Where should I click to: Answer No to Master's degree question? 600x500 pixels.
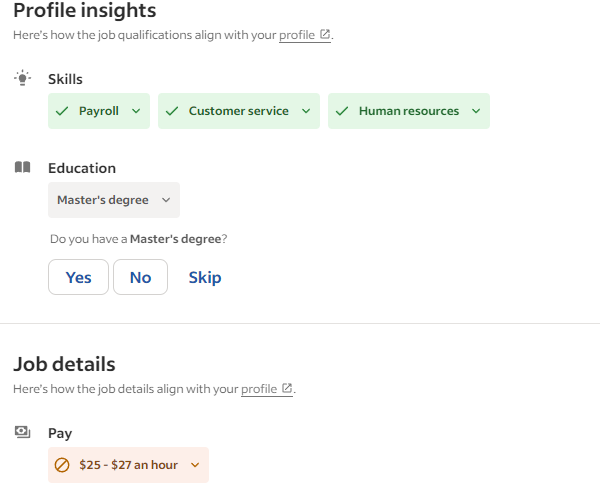[140, 277]
